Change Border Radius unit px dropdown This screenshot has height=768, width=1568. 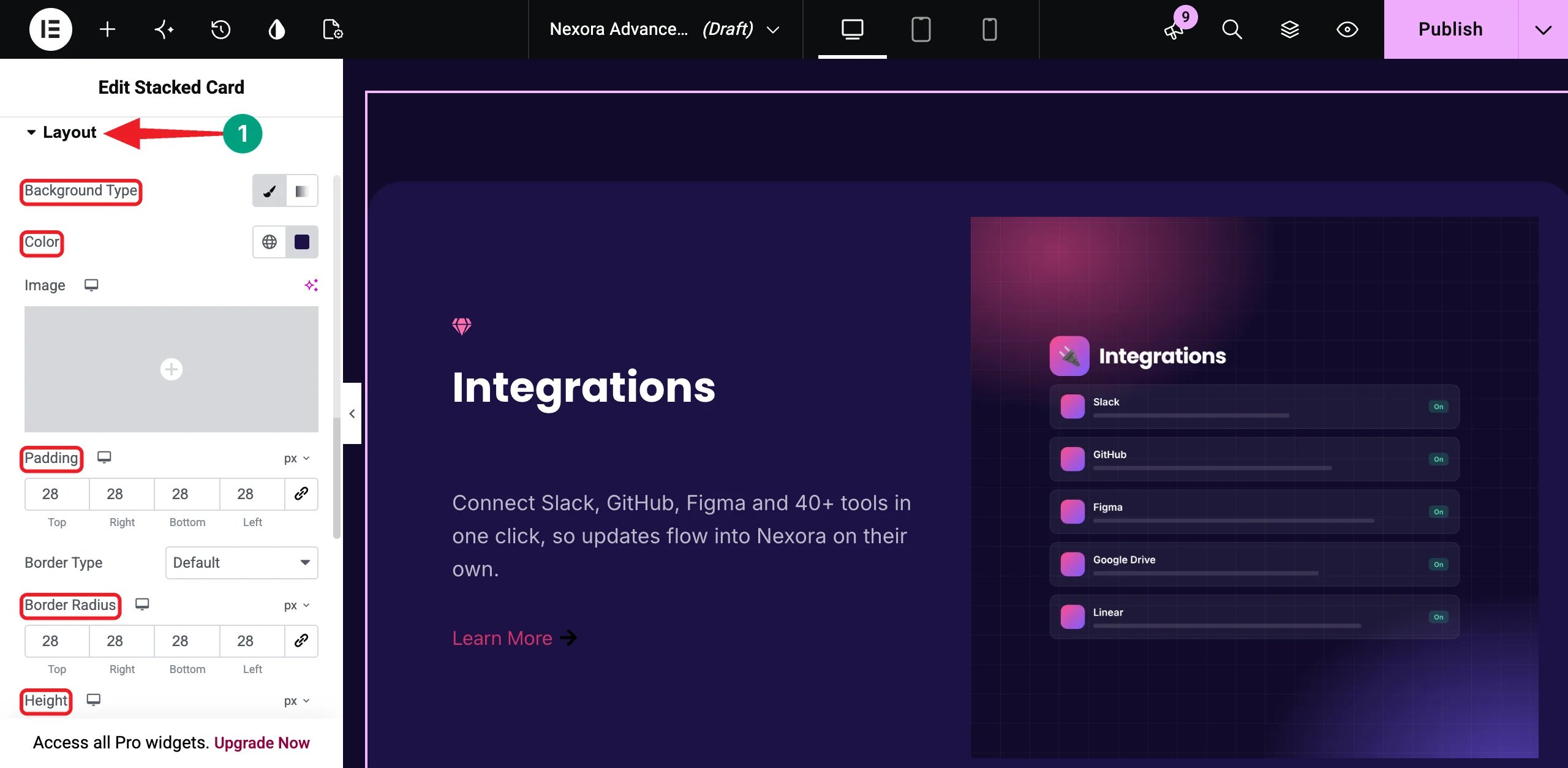297,605
